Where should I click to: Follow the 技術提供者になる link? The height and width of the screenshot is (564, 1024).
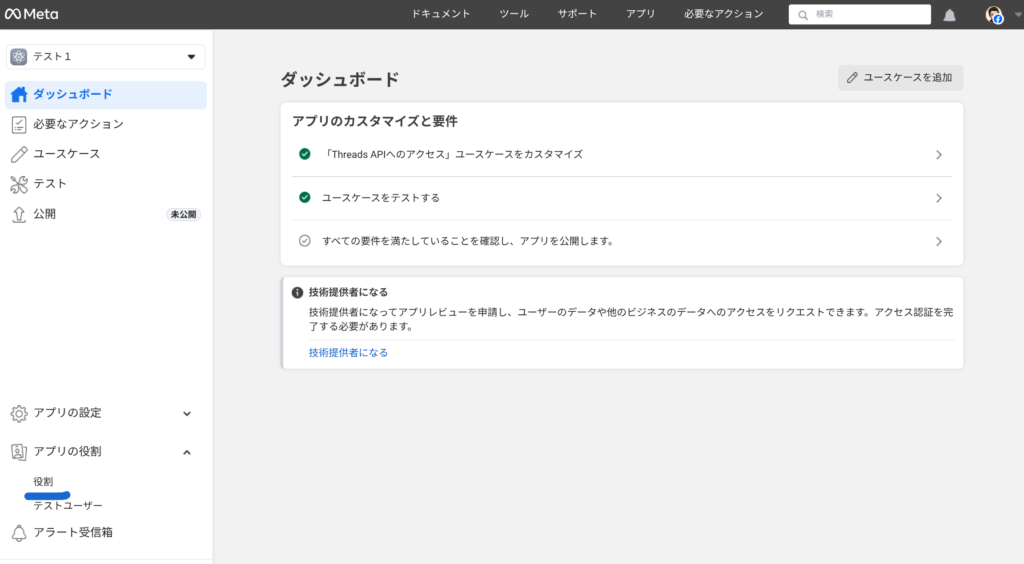pos(348,353)
